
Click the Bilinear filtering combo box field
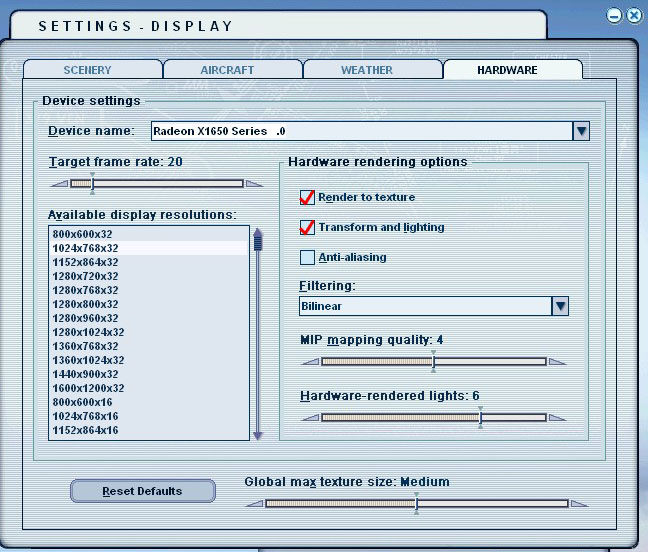point(424,306)
